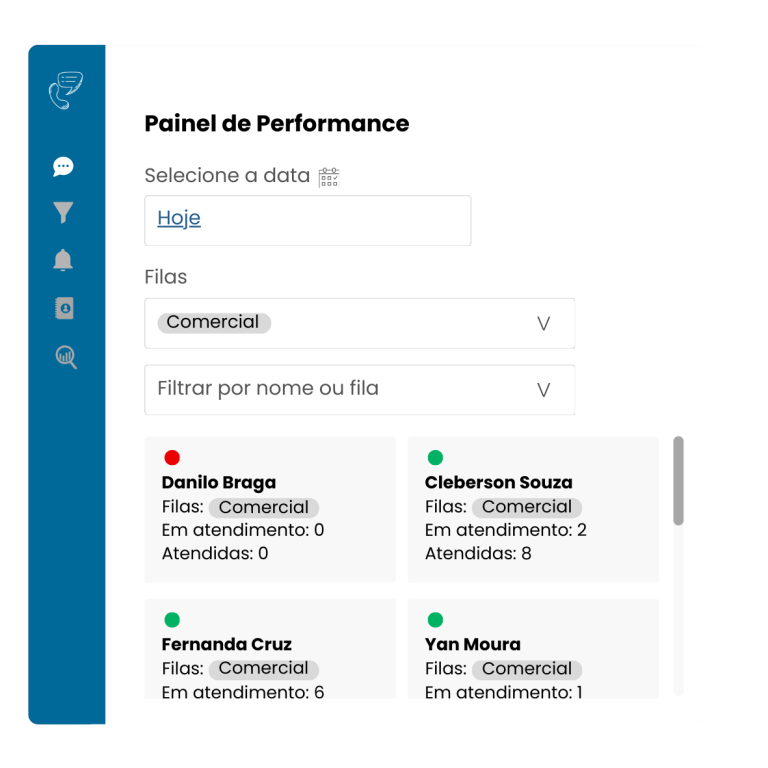768x768 pixels.
Task: Open the notifications bell icon
Action: [63, 261]
